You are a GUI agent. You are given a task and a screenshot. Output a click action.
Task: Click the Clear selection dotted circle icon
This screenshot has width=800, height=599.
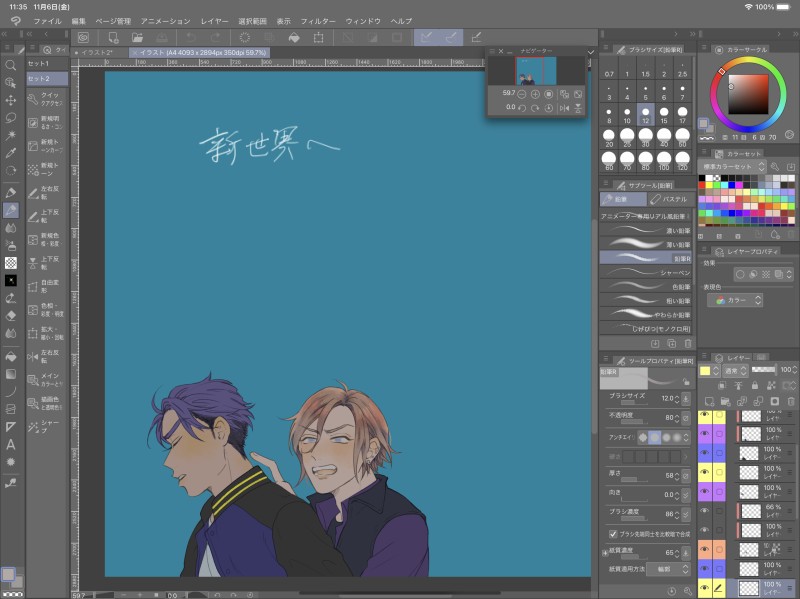[245, 37]
